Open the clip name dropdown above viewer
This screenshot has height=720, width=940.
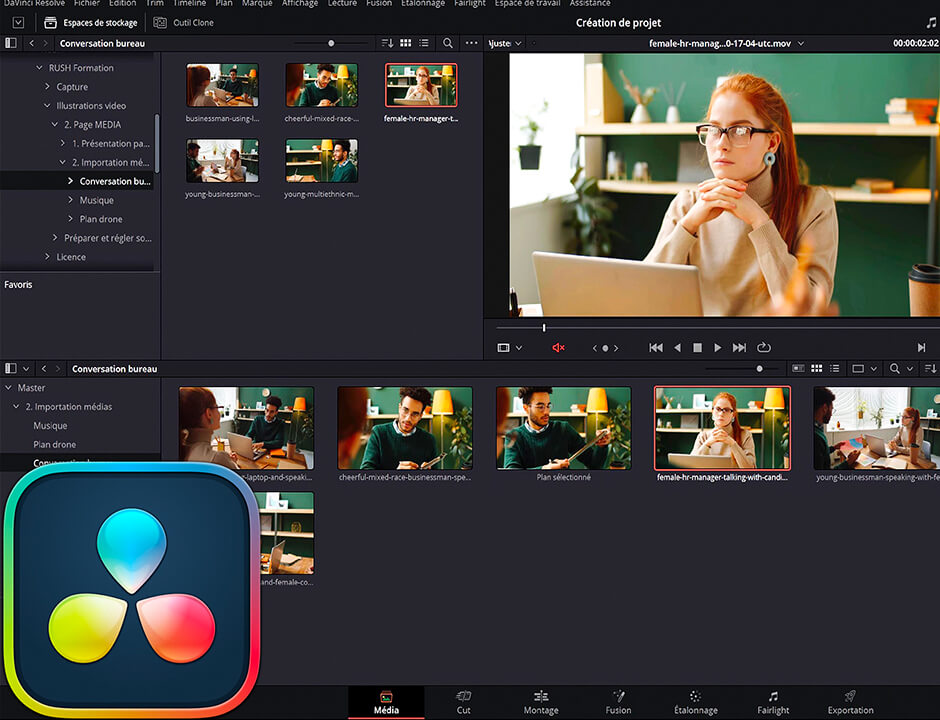click(x=800, y=43)
